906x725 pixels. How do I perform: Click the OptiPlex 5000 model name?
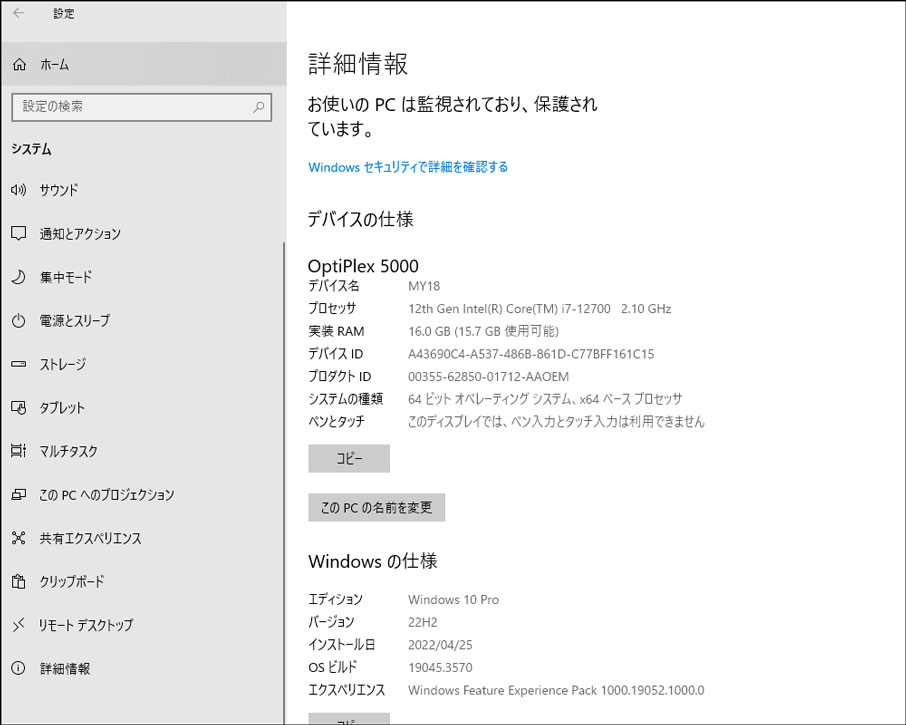pyautogui.click(x=363, y=266)
